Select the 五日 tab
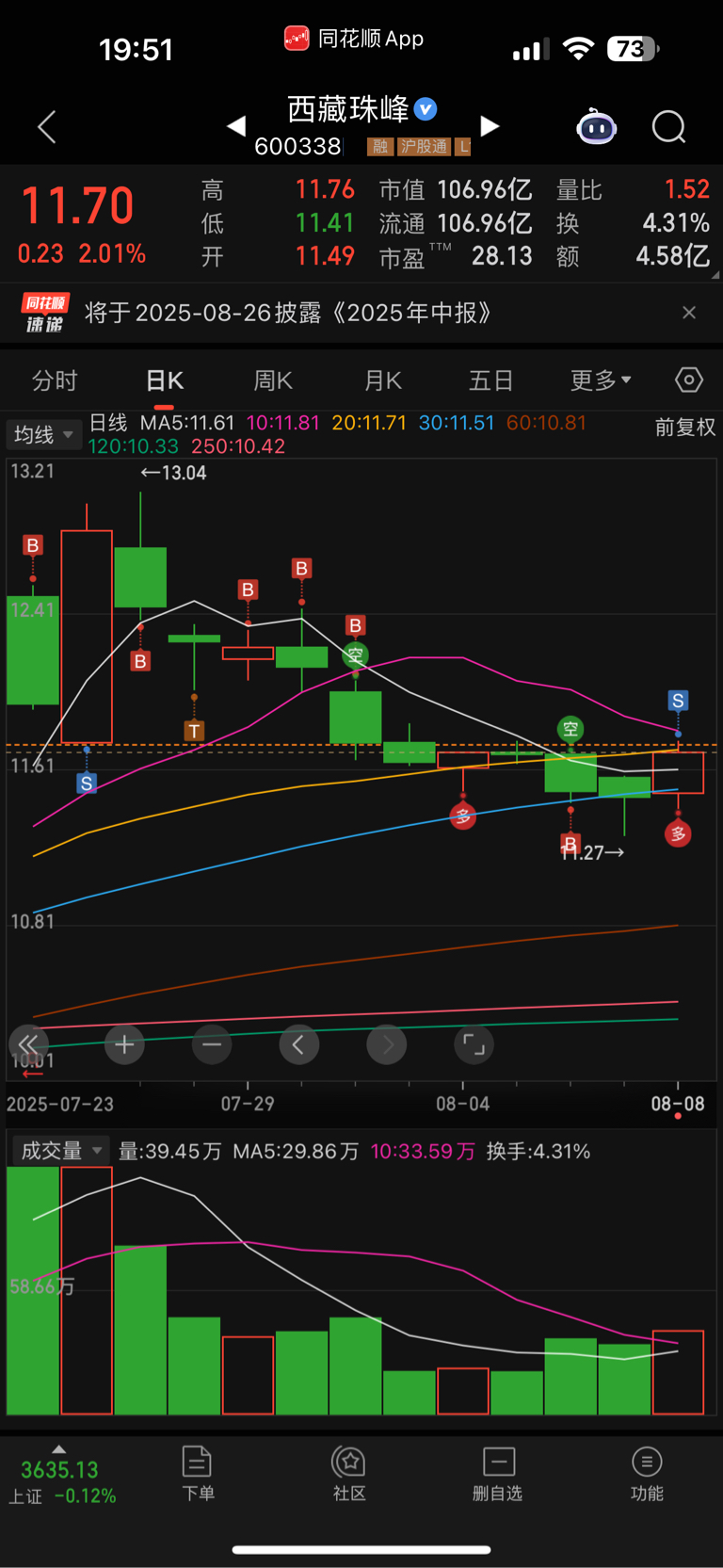 [491, 380]
